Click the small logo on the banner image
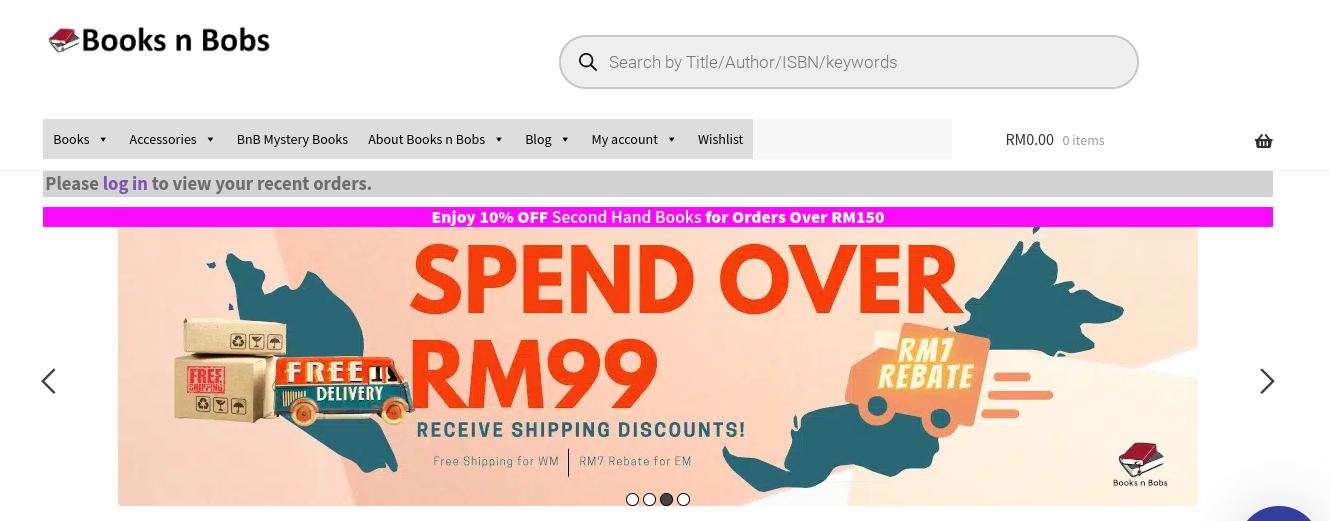Image resolution: width=1330 pixels, height=521 pixels. pos(1141,465)
